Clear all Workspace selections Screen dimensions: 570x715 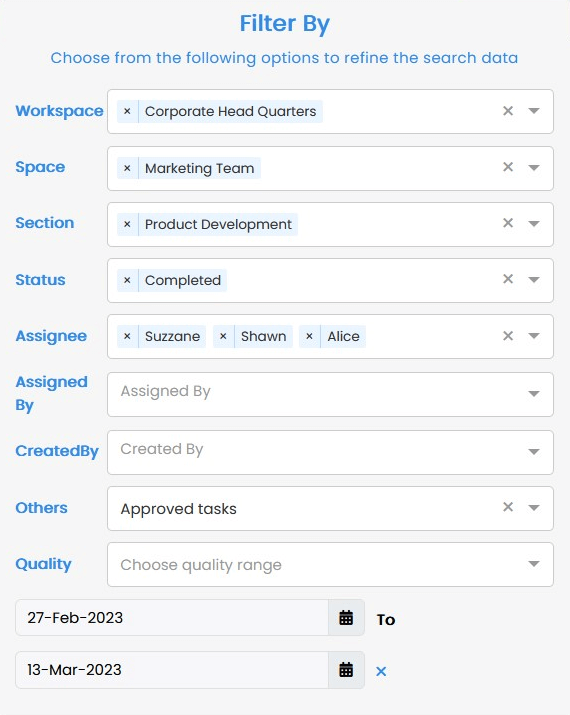tap(508, 111)
